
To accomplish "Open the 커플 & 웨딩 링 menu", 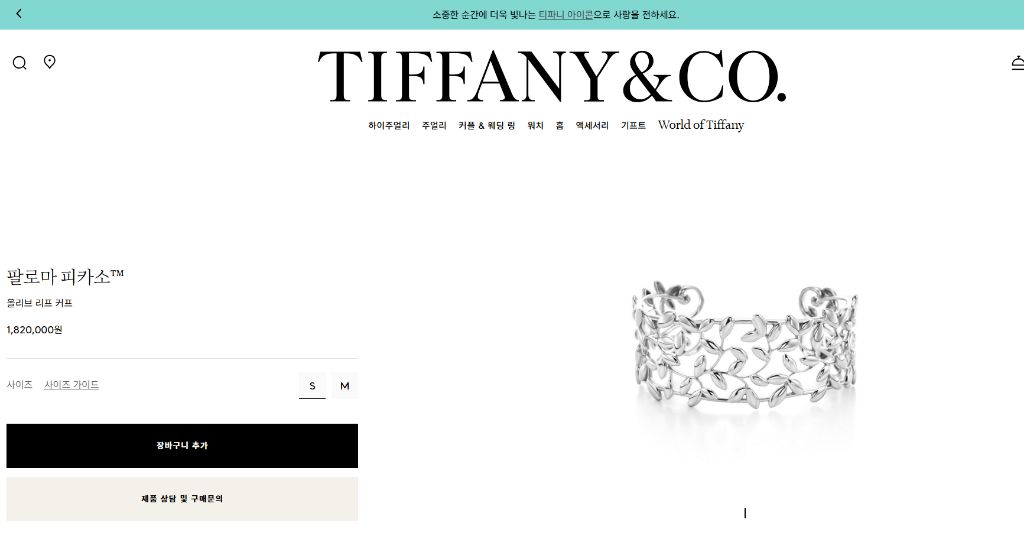I will (x=487, y=125).
